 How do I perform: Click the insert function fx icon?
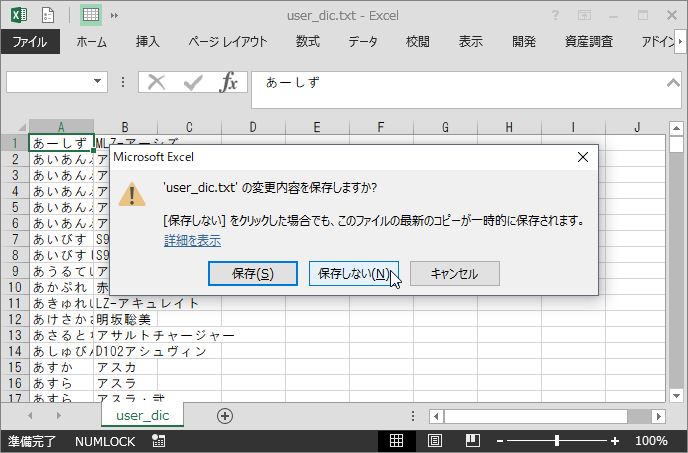coord(229,82)
